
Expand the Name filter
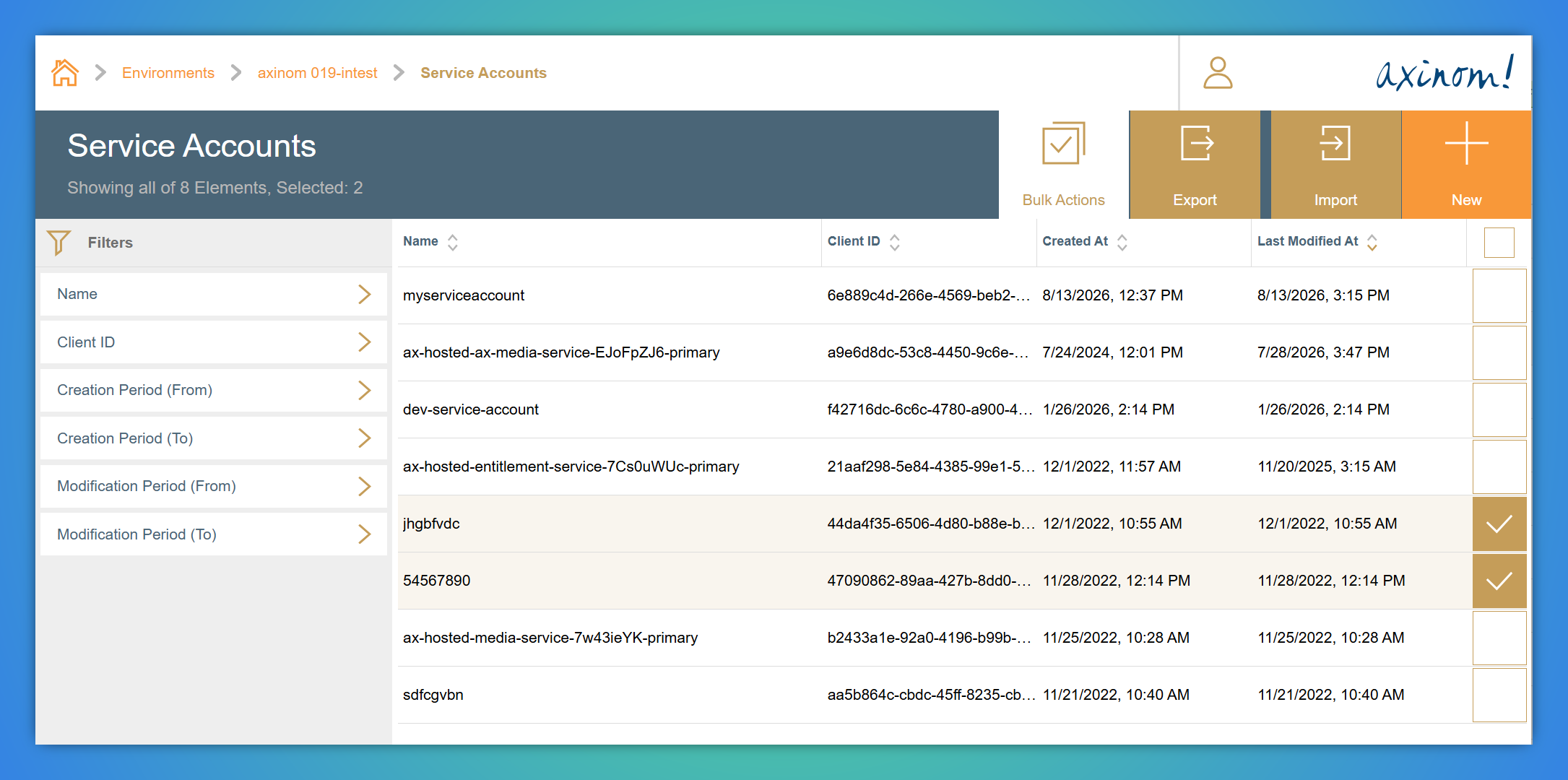click(x=214, y=294)
